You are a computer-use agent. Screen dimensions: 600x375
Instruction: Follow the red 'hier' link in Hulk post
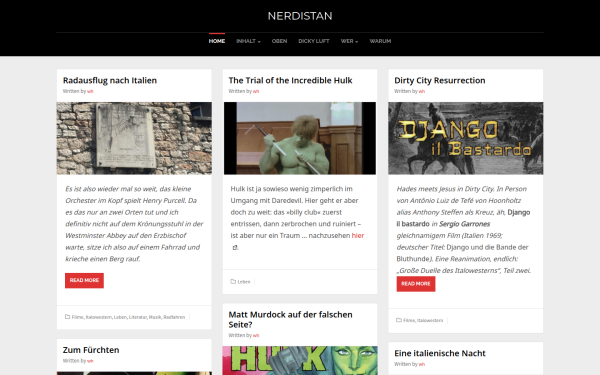pos(358,236)
